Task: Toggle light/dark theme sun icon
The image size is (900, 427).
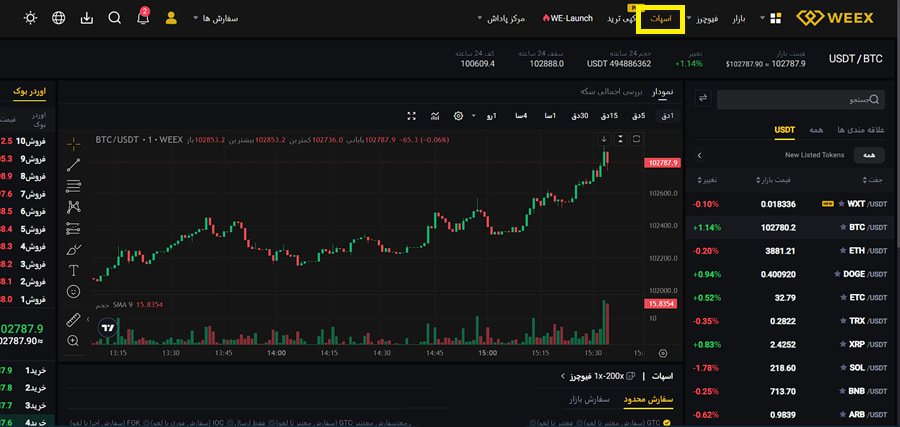Action: click(31, 18)
